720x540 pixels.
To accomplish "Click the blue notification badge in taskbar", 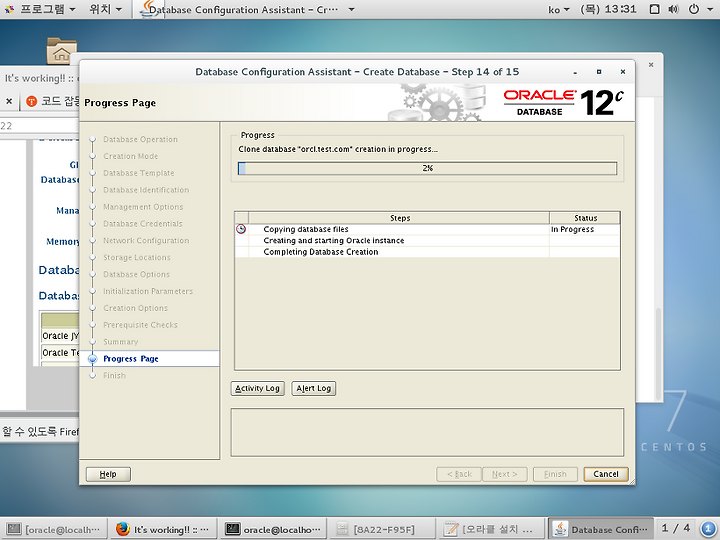I will pyautogui.click(x=709, y=529).
